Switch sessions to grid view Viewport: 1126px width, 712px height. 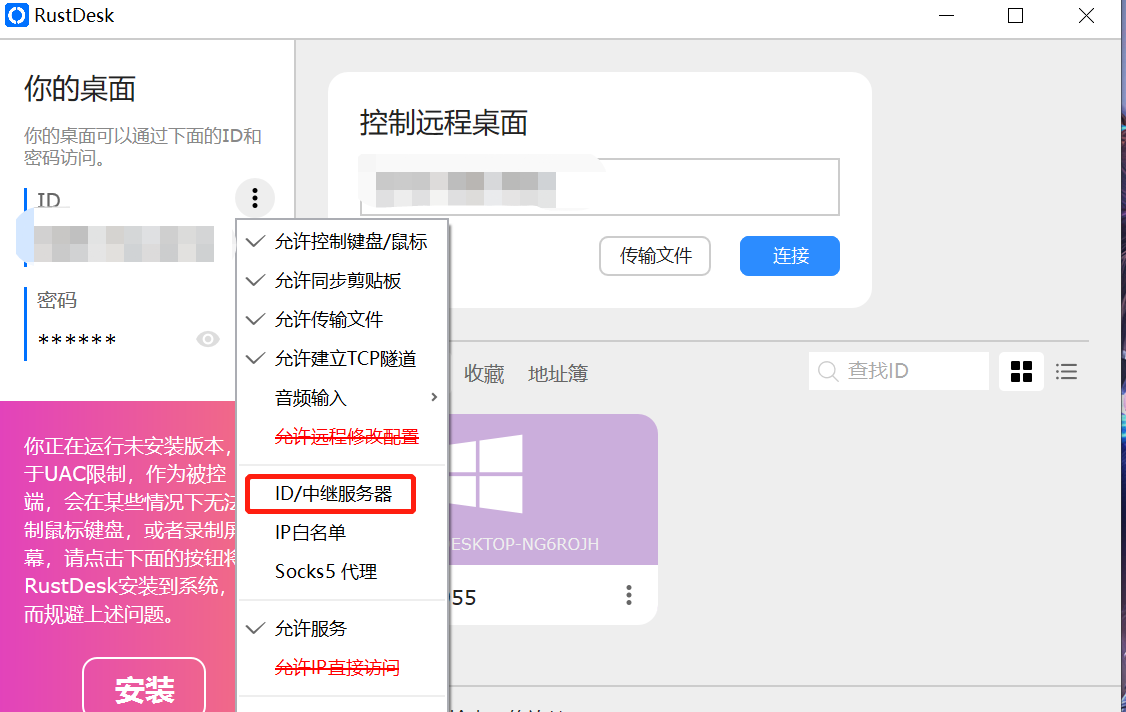[x=1021, y=371]
